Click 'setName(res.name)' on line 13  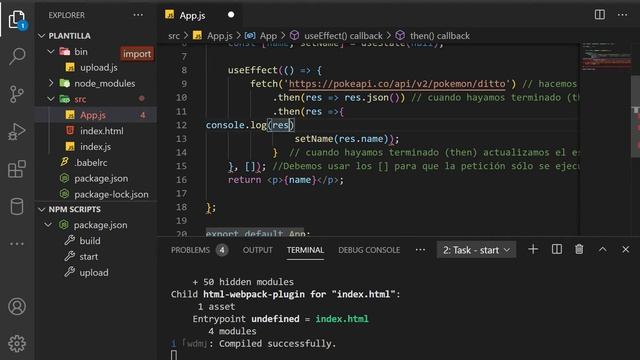click(x=341, y=139)
